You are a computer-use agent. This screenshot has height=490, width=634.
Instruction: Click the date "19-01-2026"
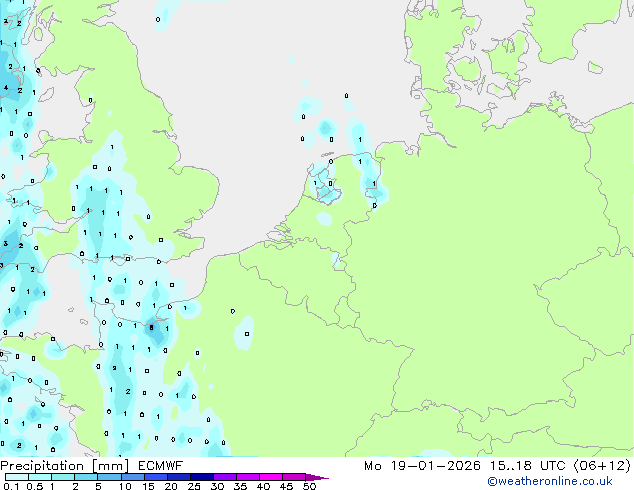click(x=436, y=466)
